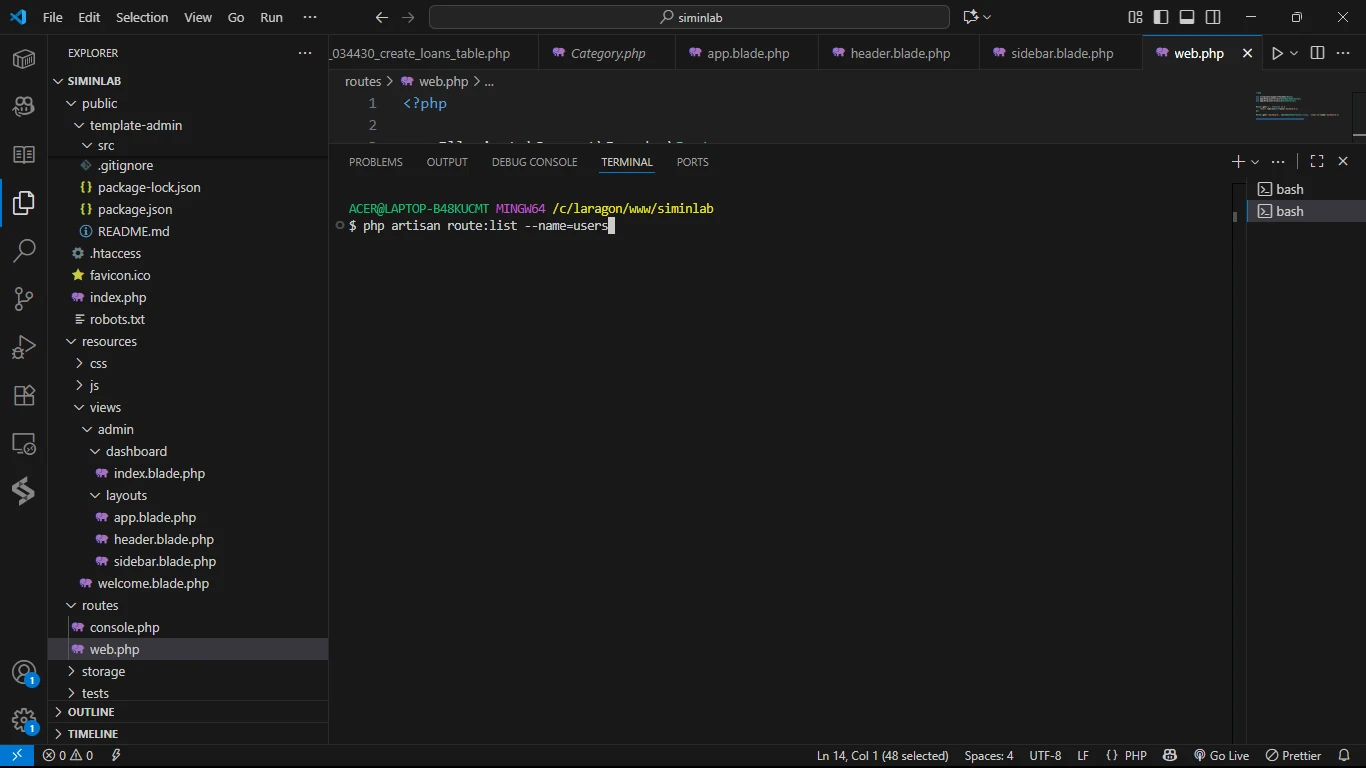This screenshot has height=768, width=1366.
Task: Click Go Live in status bar
Action: 1221,756
